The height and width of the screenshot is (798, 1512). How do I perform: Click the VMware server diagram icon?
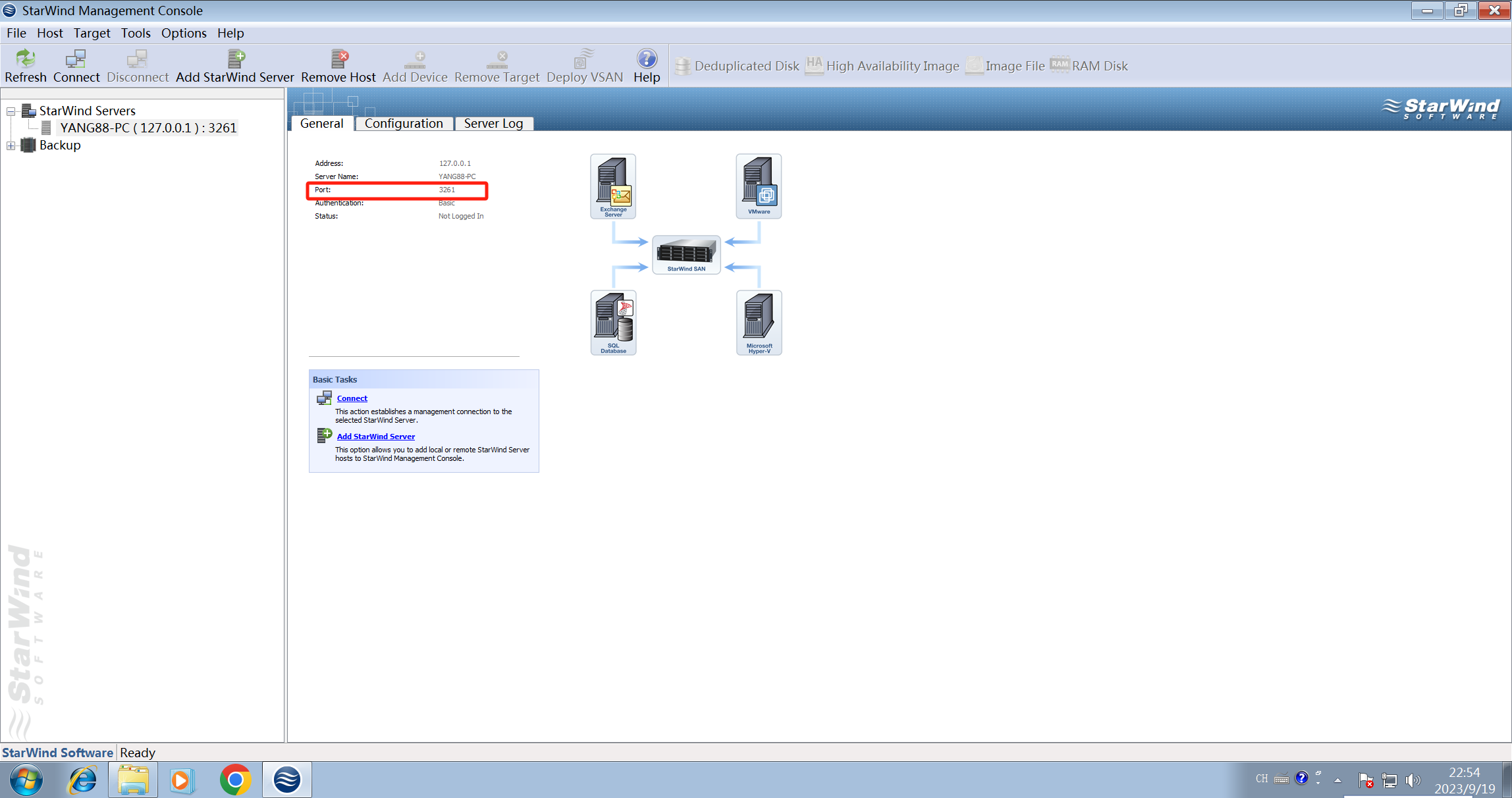759,186
